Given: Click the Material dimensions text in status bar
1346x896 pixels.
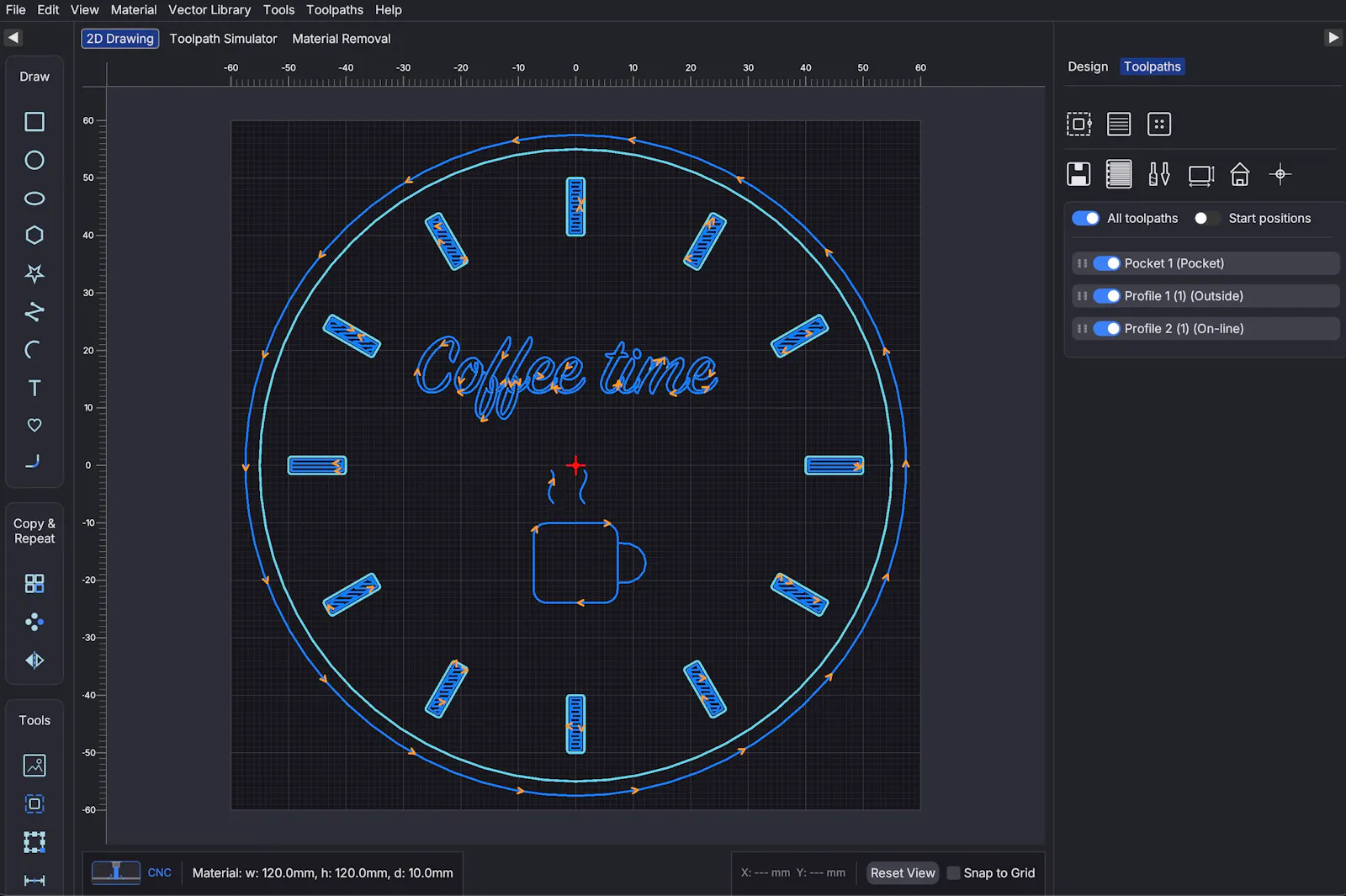Looking at the screenshot, I should tap(323, 873).
